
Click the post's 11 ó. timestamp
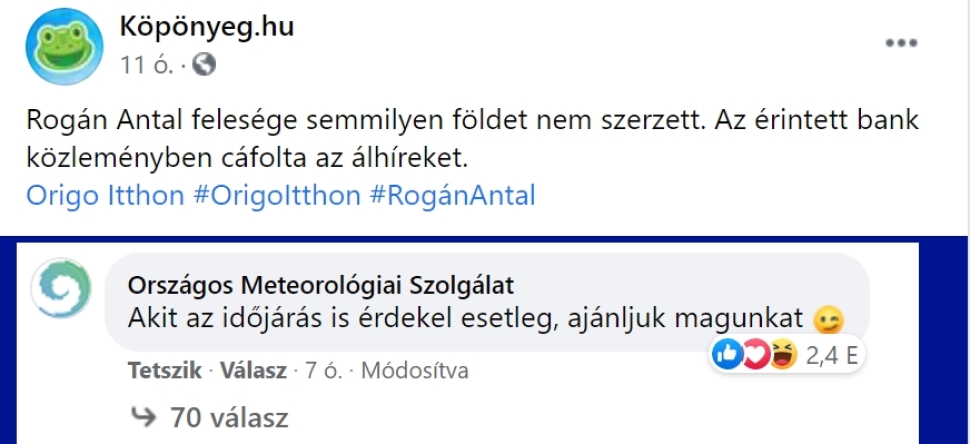pos(147,66)
